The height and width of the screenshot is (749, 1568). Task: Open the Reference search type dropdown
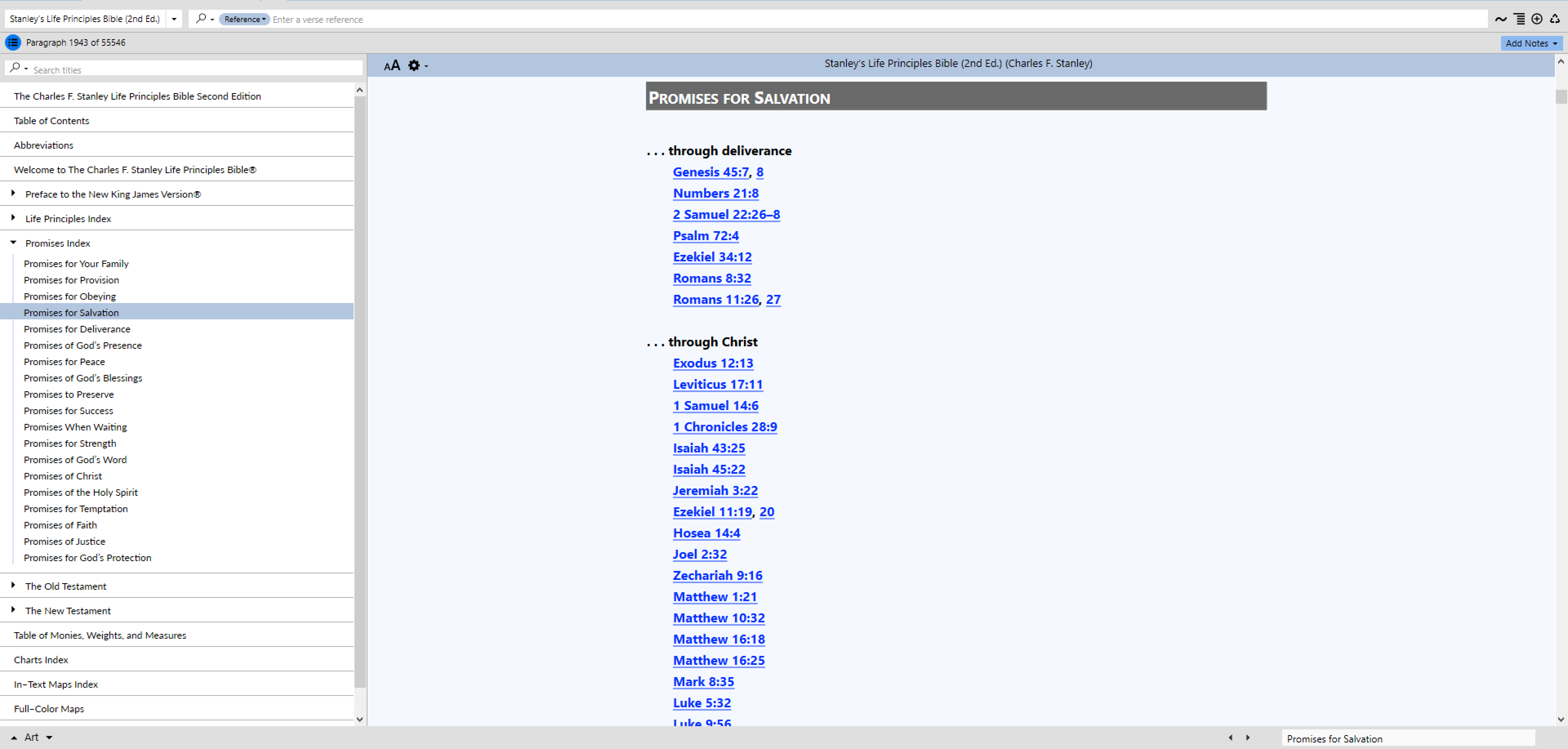[x=244, y=19]
